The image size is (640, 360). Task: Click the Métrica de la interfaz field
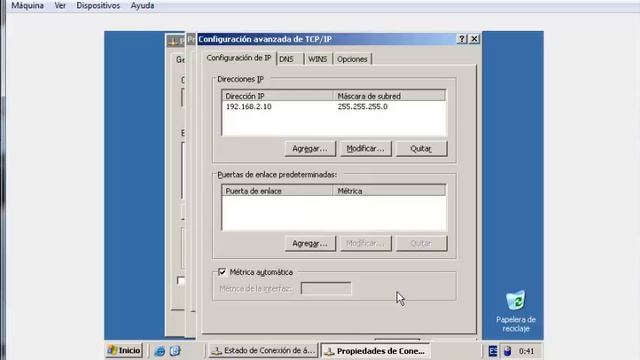tap(326, 289)
